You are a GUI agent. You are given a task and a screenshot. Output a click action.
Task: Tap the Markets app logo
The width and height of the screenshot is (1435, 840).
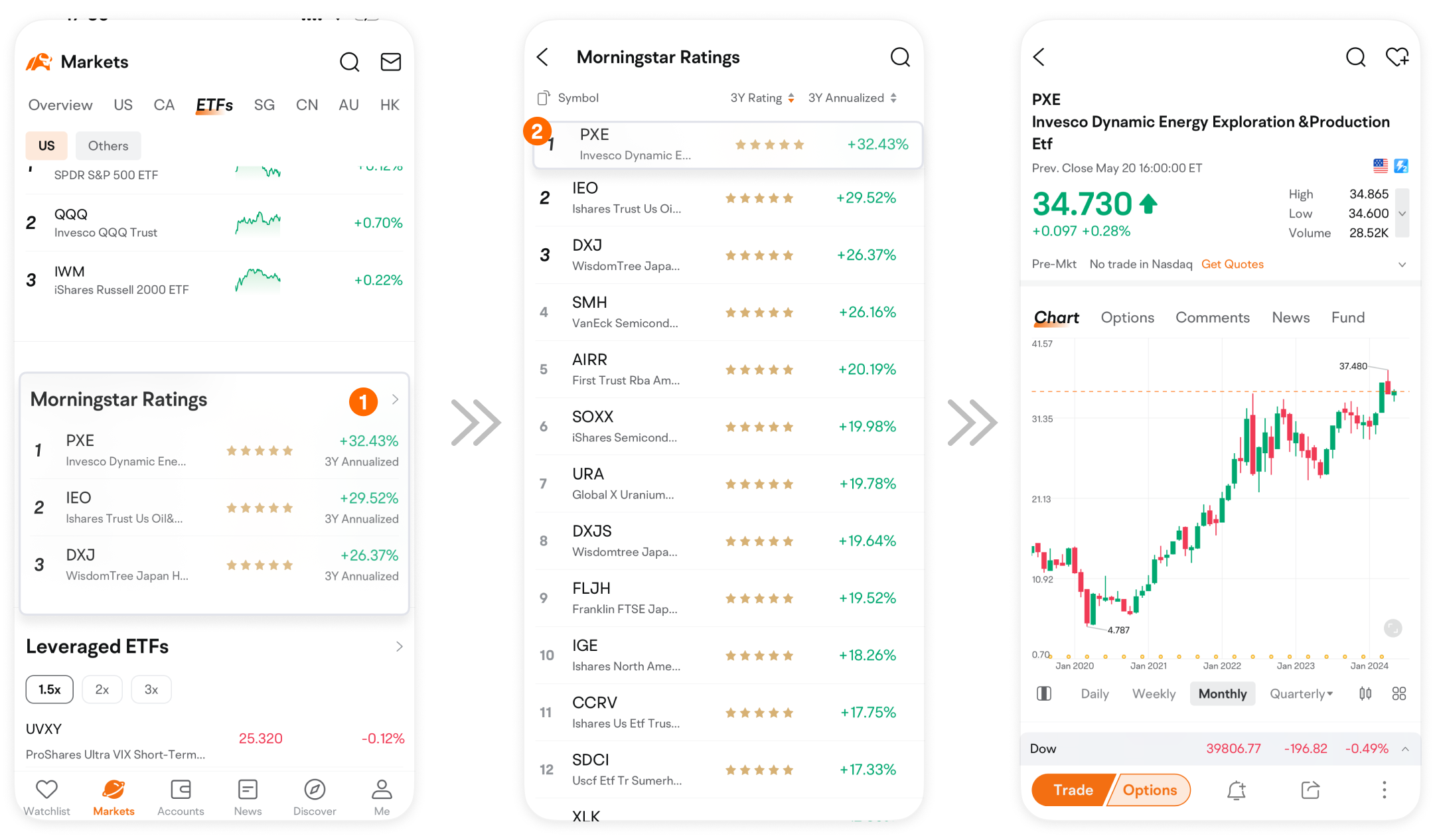(x=39, y=62)
